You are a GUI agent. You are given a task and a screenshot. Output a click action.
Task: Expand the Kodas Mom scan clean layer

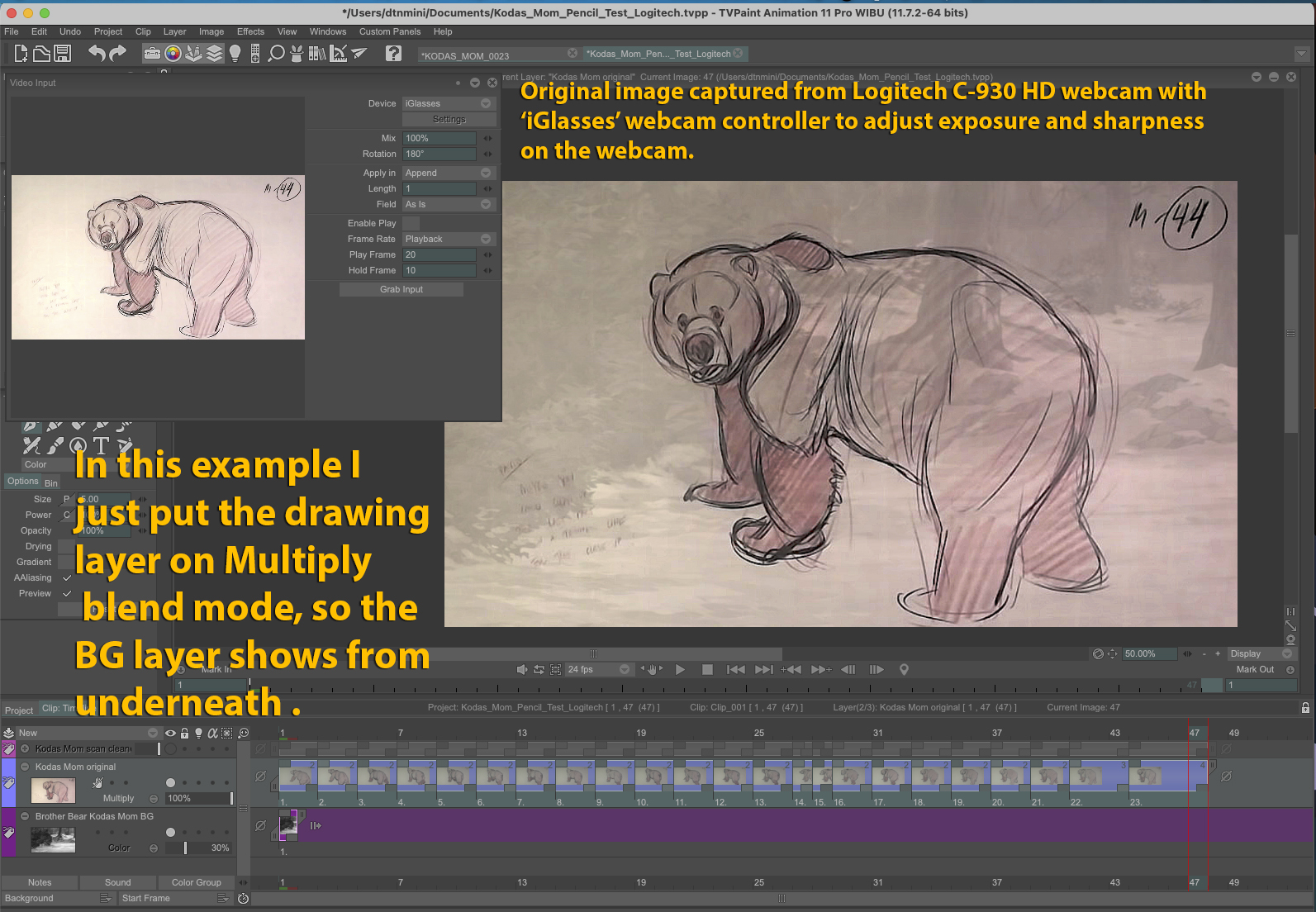point(25,748)
